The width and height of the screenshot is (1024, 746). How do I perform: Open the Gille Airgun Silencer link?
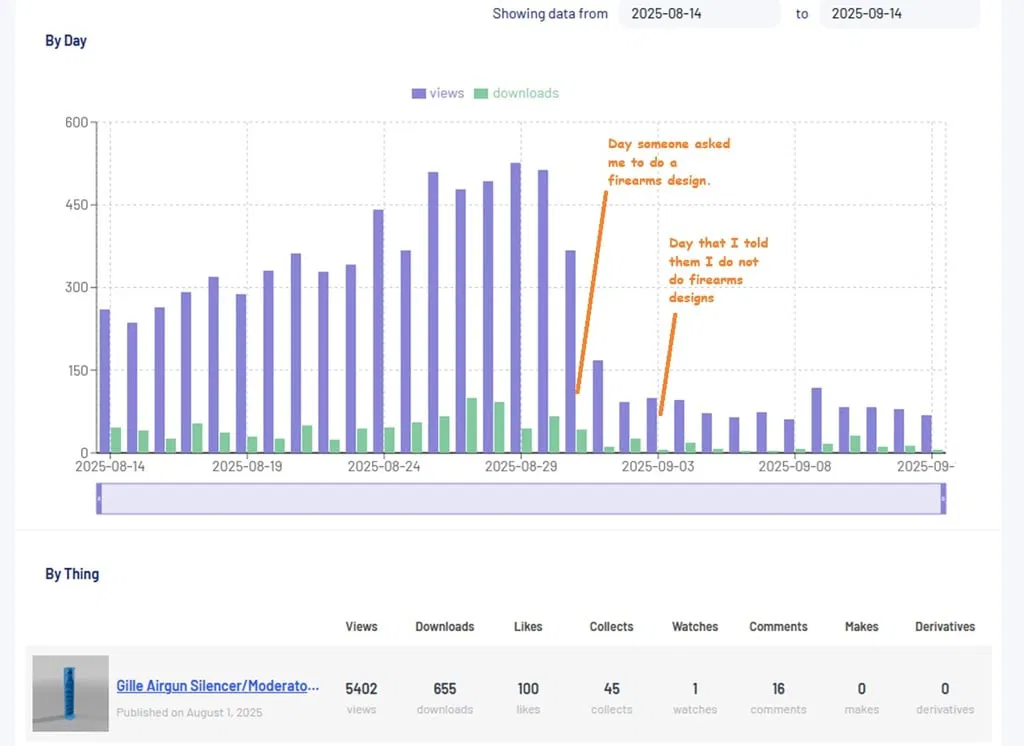(217, 686)
